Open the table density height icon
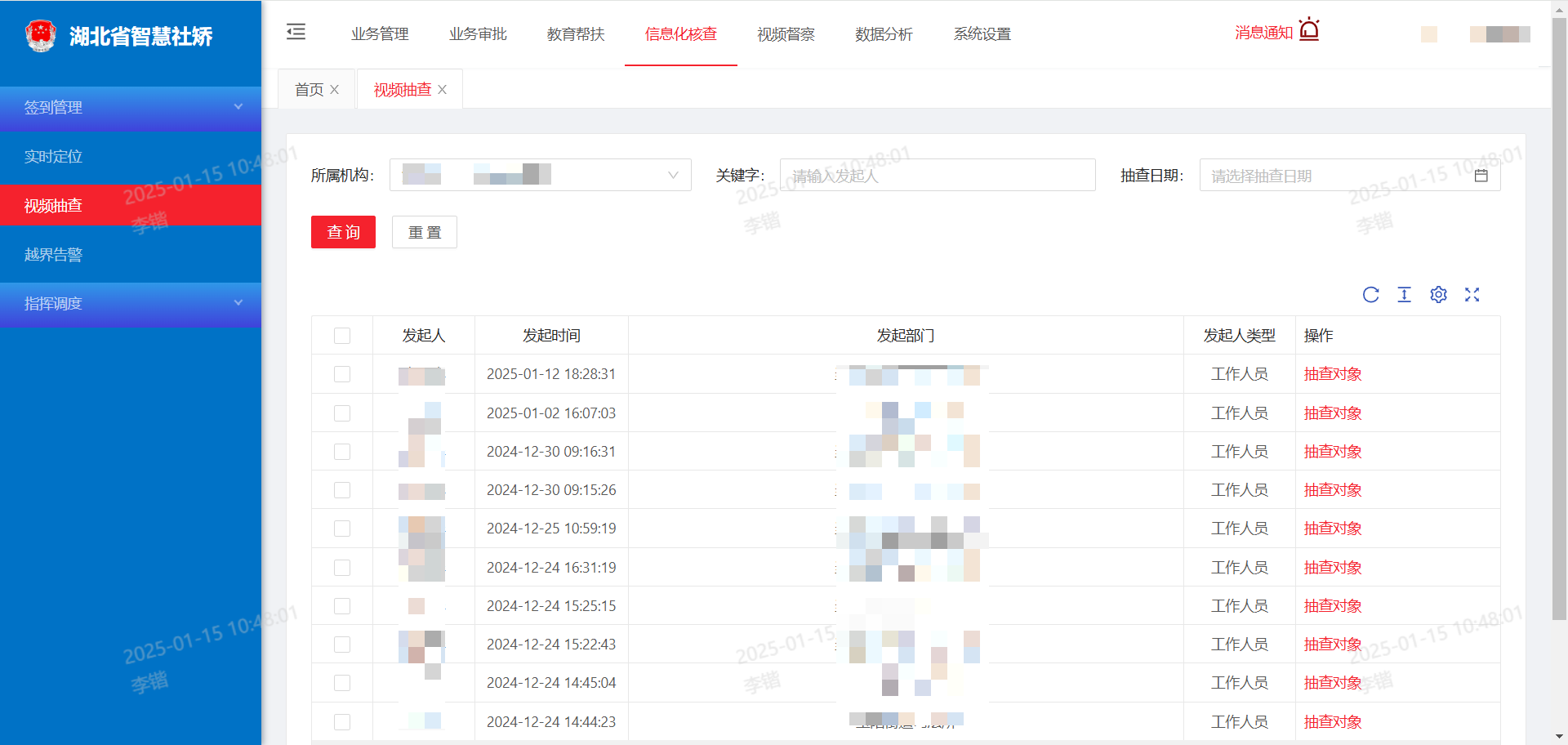 pyautogui.click(x=1404, y=295)
